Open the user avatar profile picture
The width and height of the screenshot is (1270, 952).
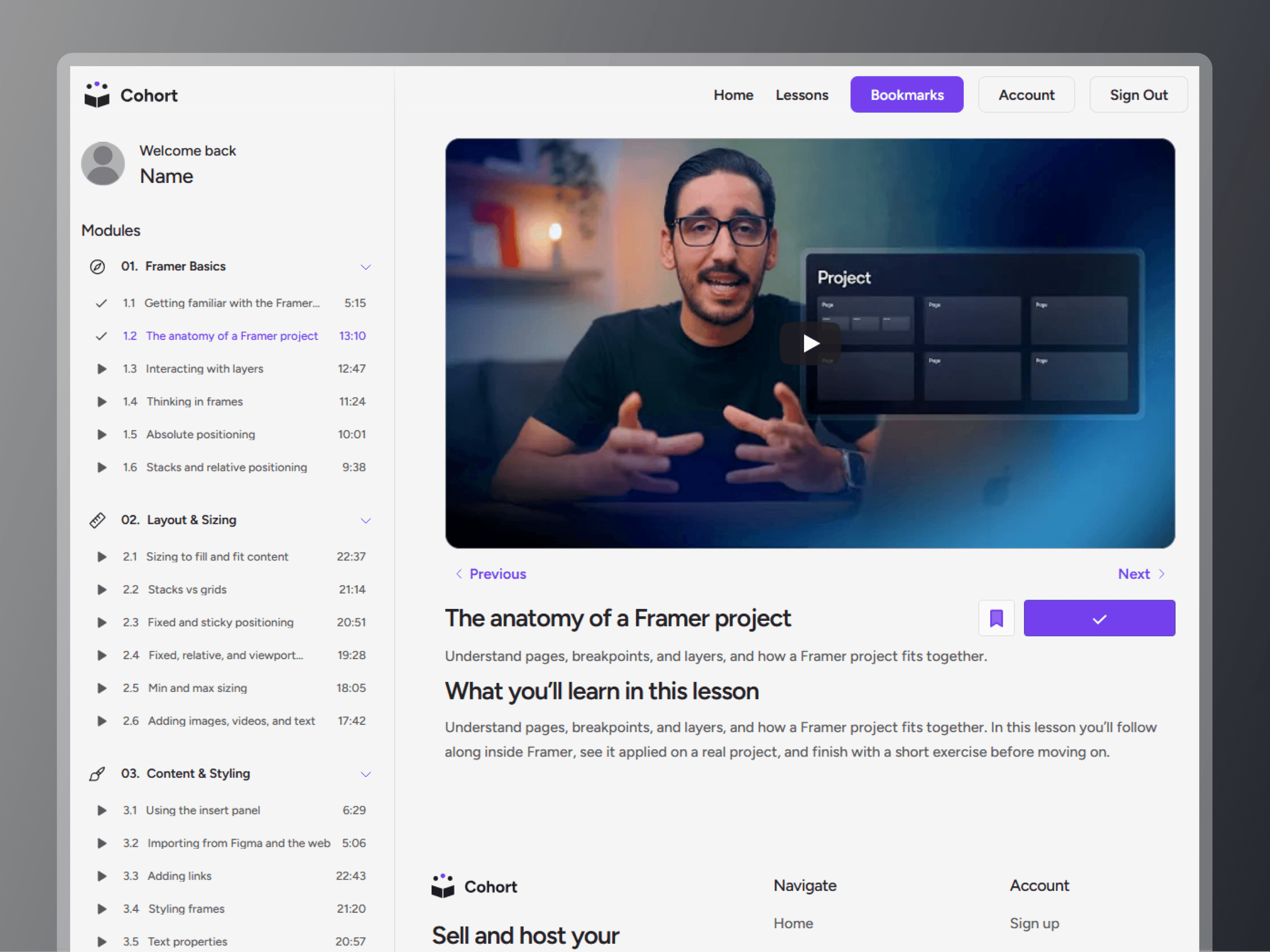coord(103,163)
